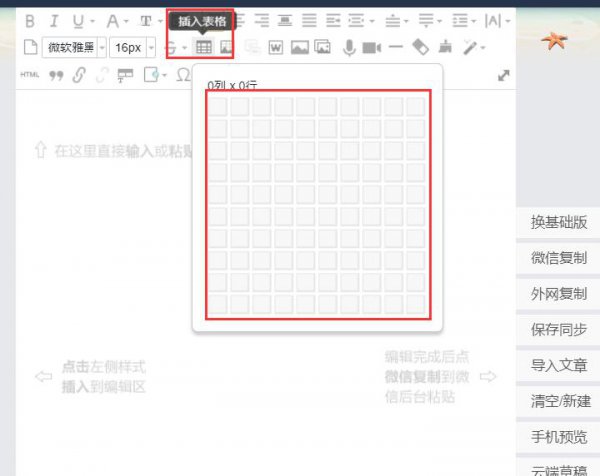
Task: Click the first-line indent icon
Action: 333,20
